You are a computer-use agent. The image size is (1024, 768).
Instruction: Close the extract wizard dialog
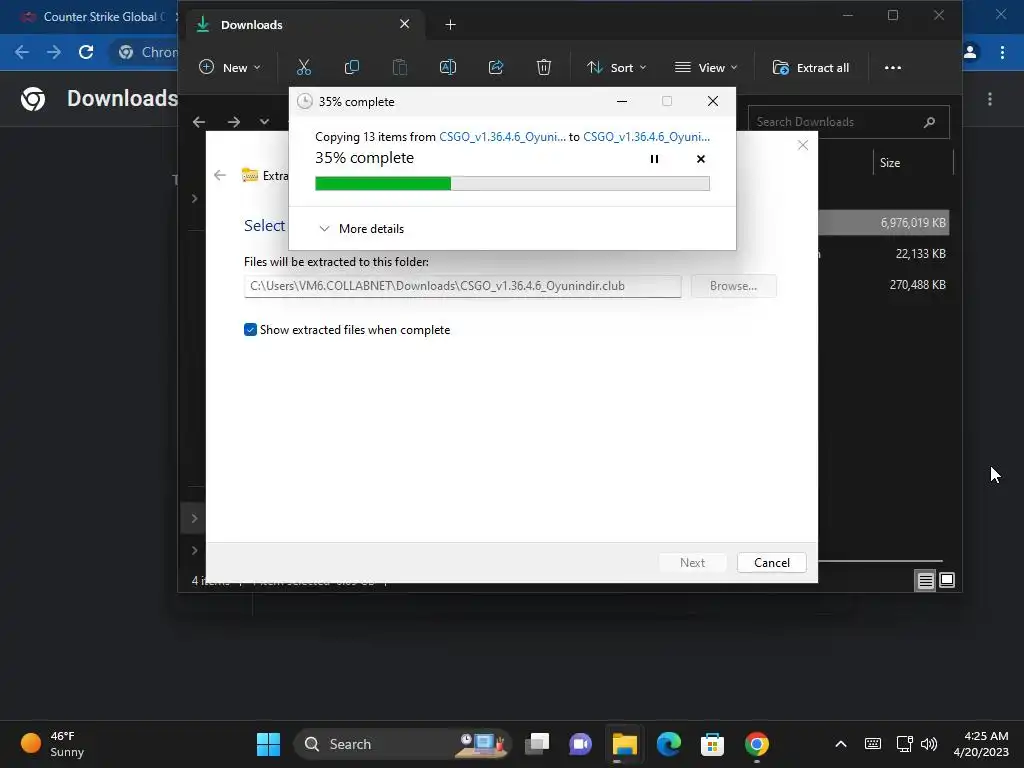tap(803, 145)
